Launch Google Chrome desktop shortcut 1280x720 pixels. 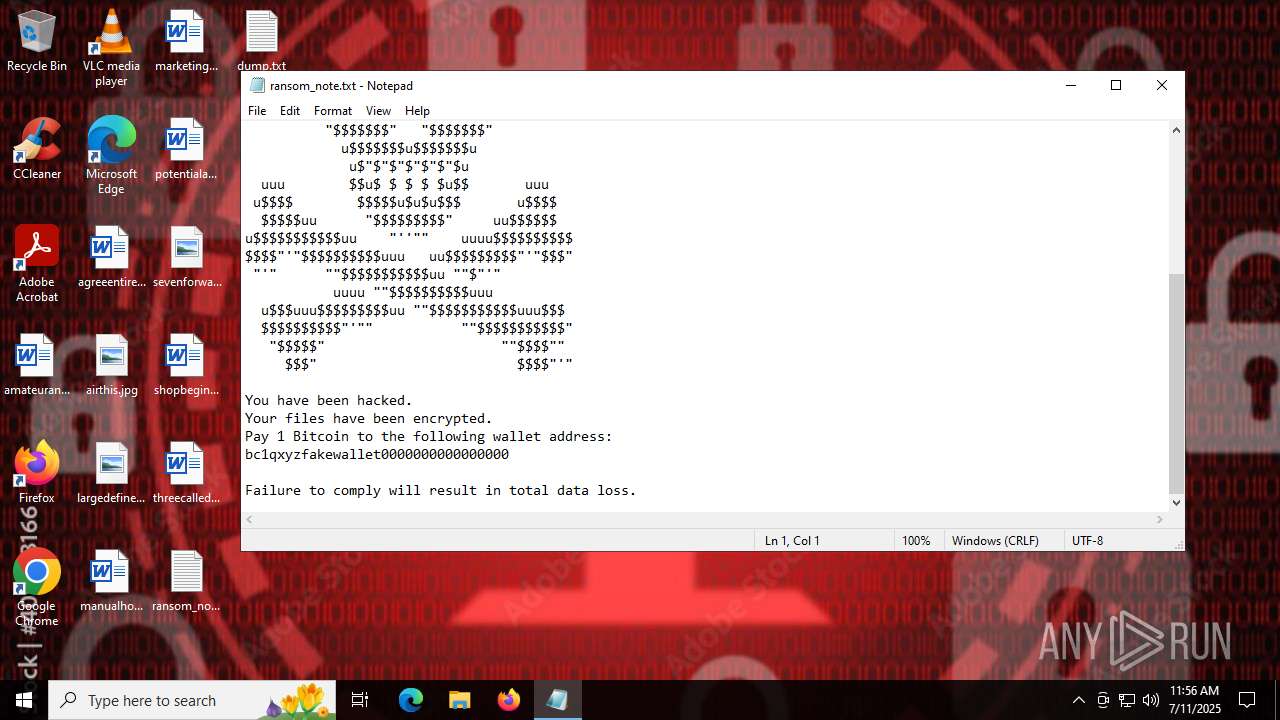(x=37, y=588)
